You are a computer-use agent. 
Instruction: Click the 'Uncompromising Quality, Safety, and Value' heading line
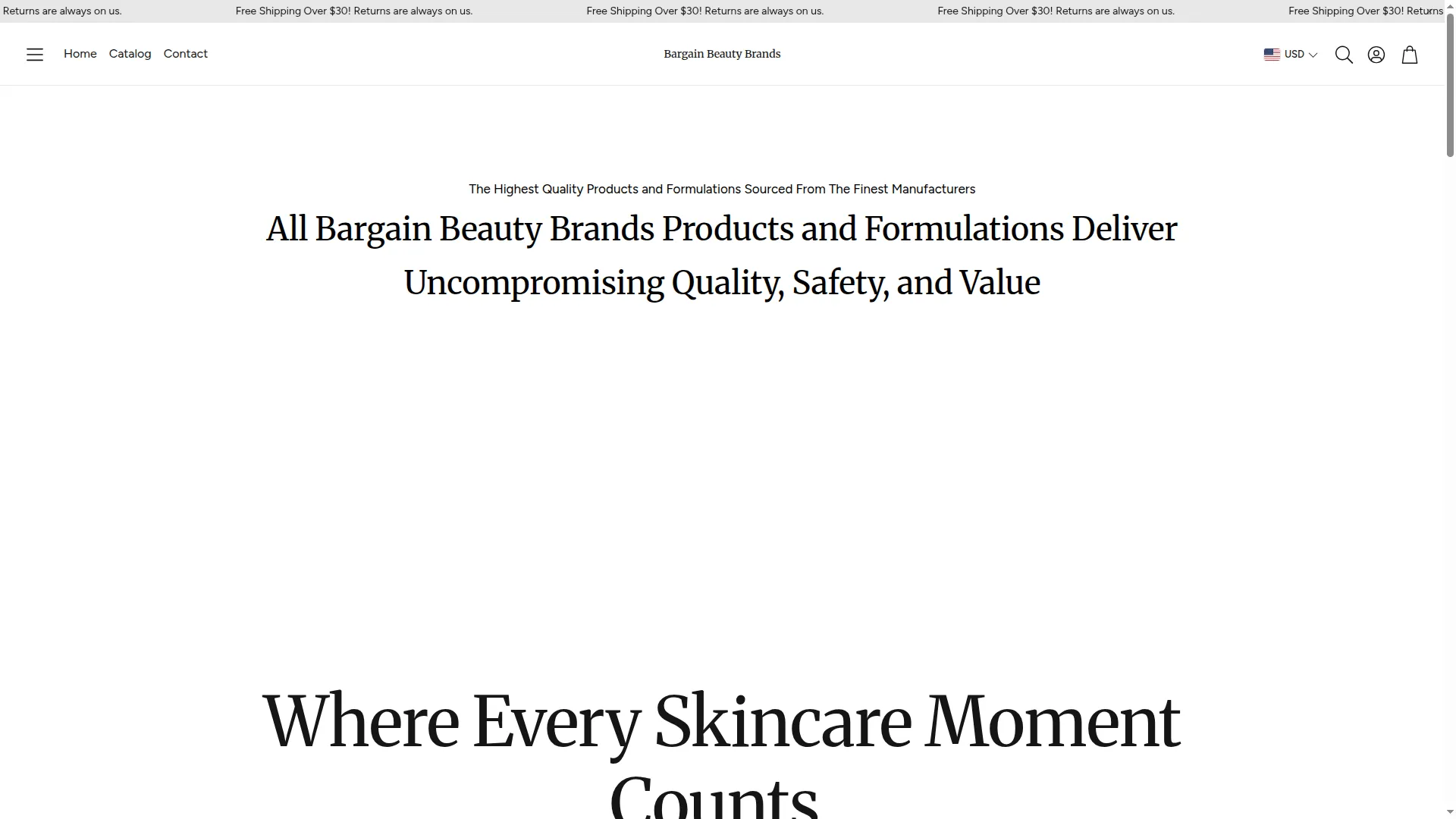tap(722, 283)
